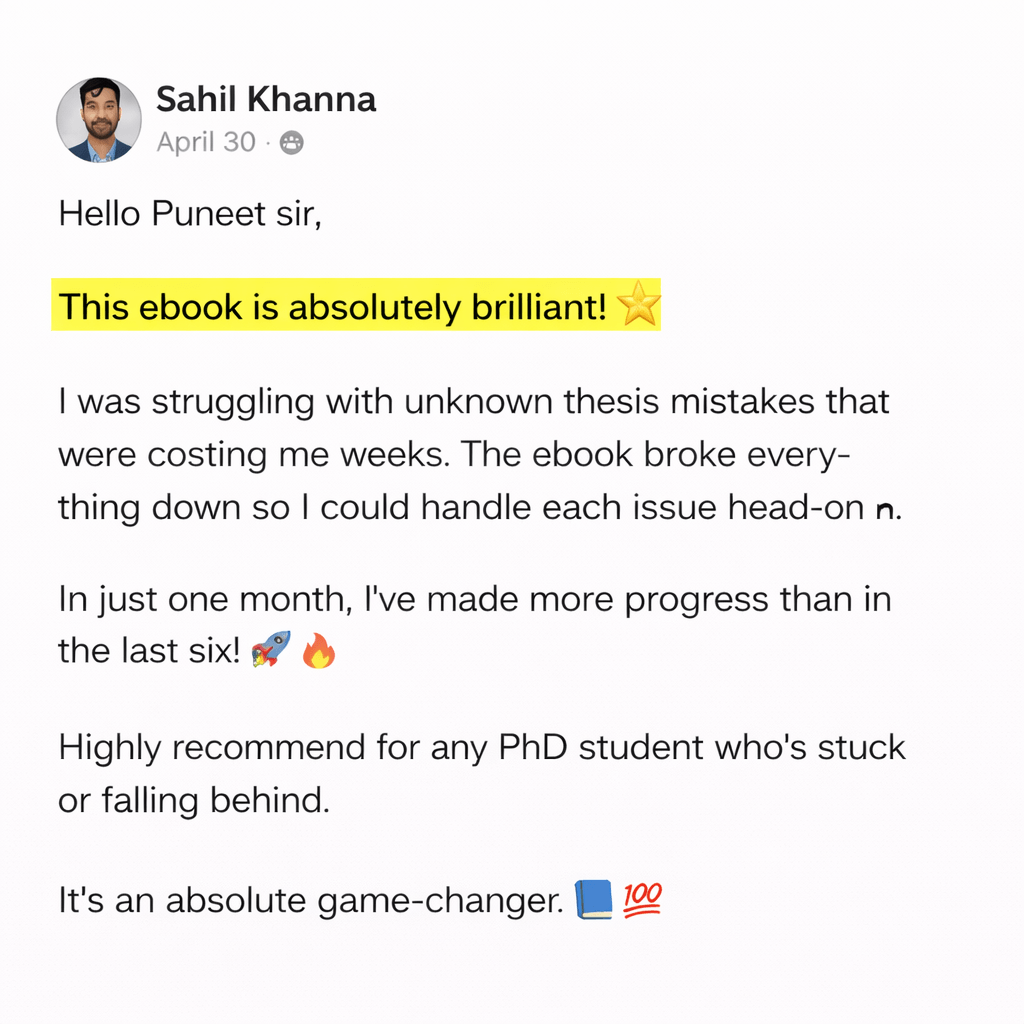Click the line "In just one month"
This screenshot has width=1024, height=1024.
tap(474, 600)
